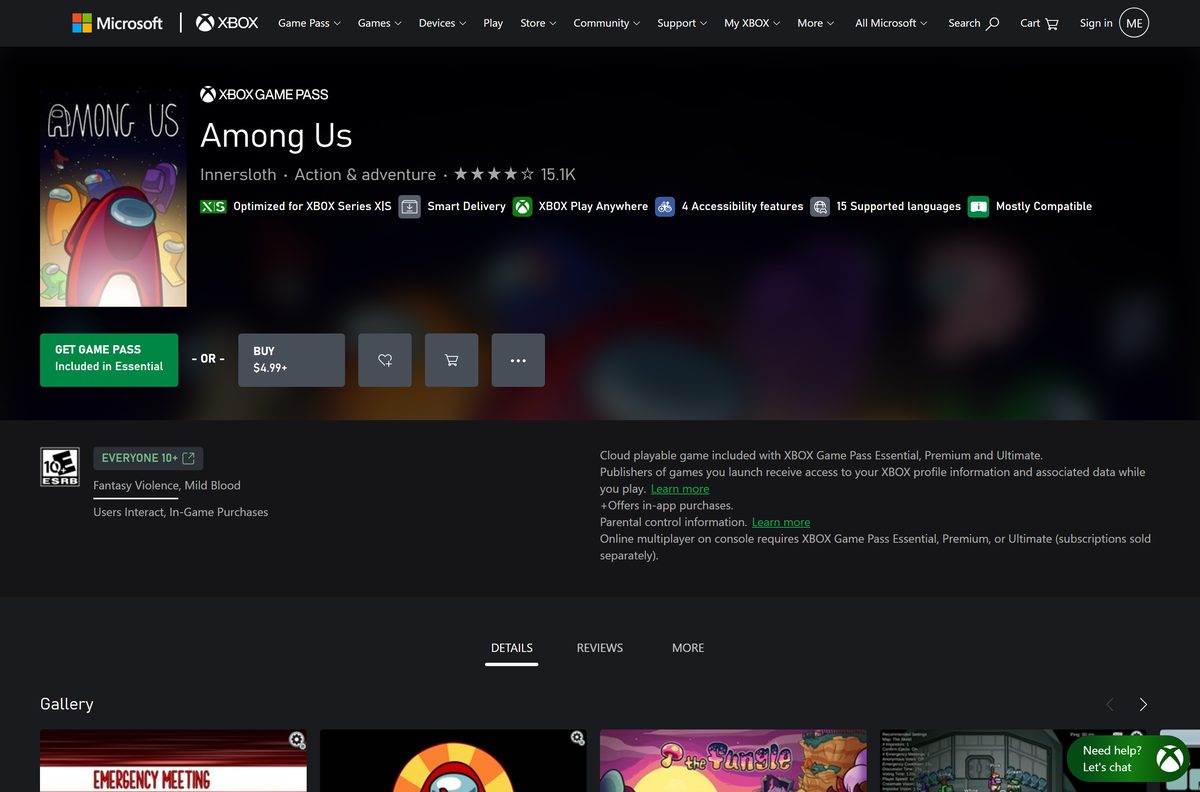Click the BUY $4.99+ button
The image size is (1200, 792).
click(291, 360)
